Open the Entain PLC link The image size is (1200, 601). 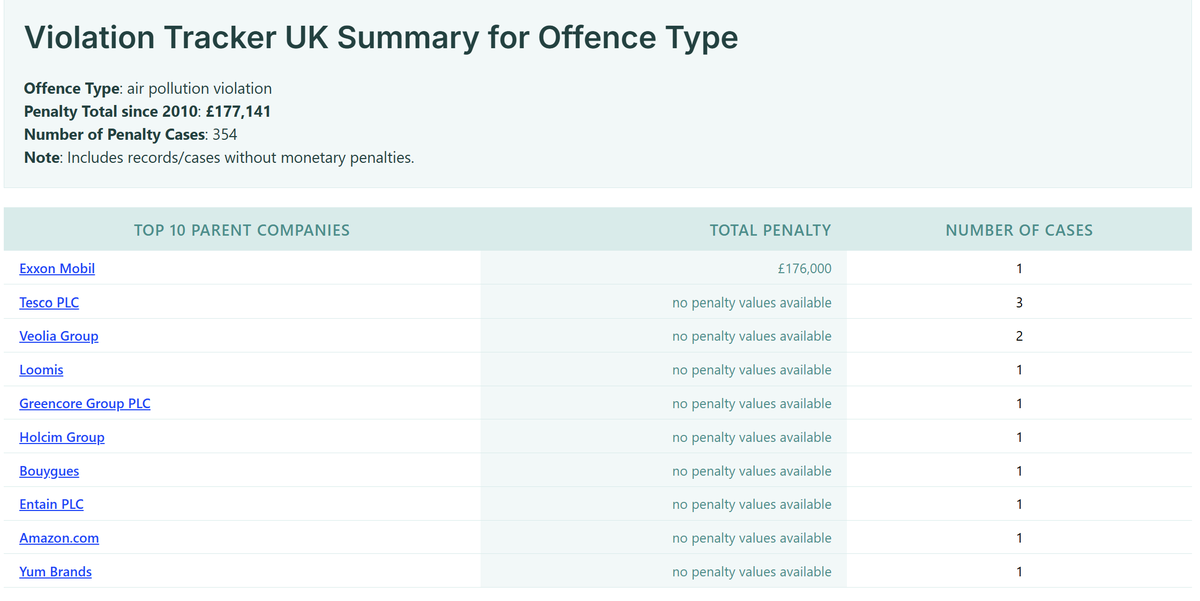click(x=51, y=504)
